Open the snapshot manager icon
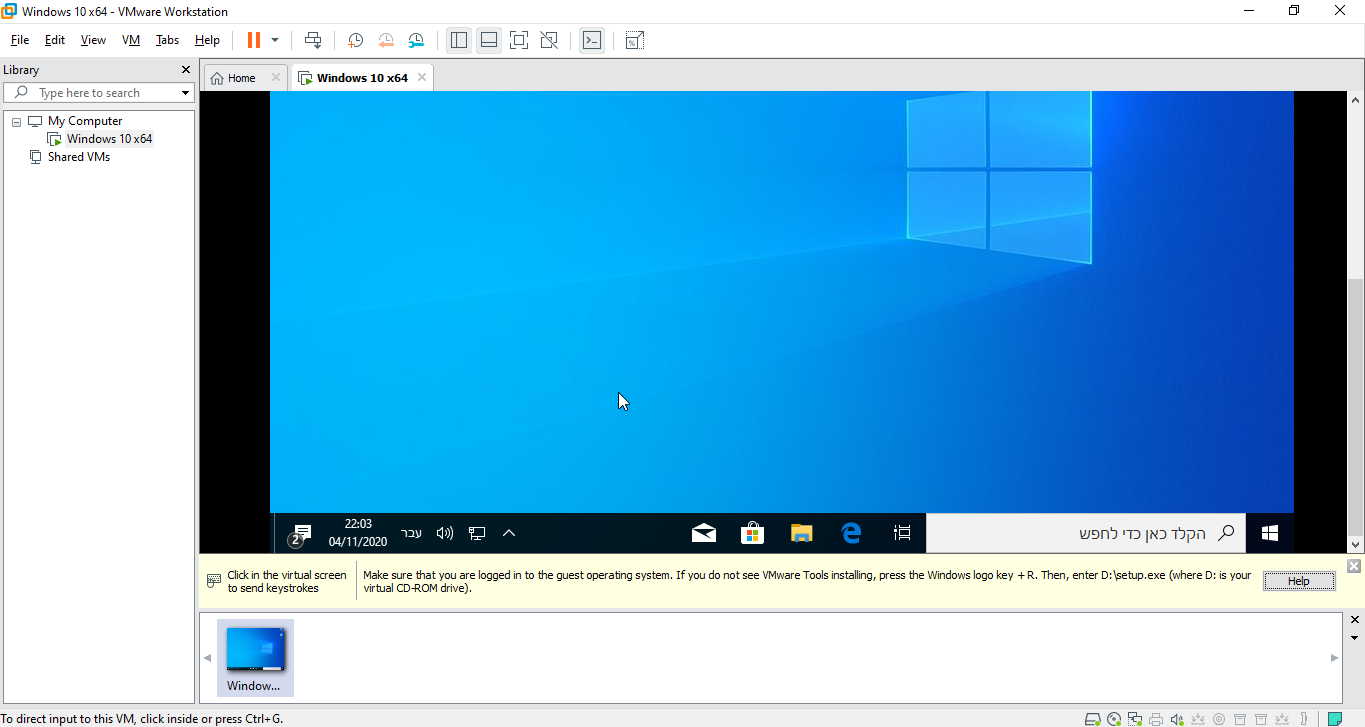 [416, 40]
